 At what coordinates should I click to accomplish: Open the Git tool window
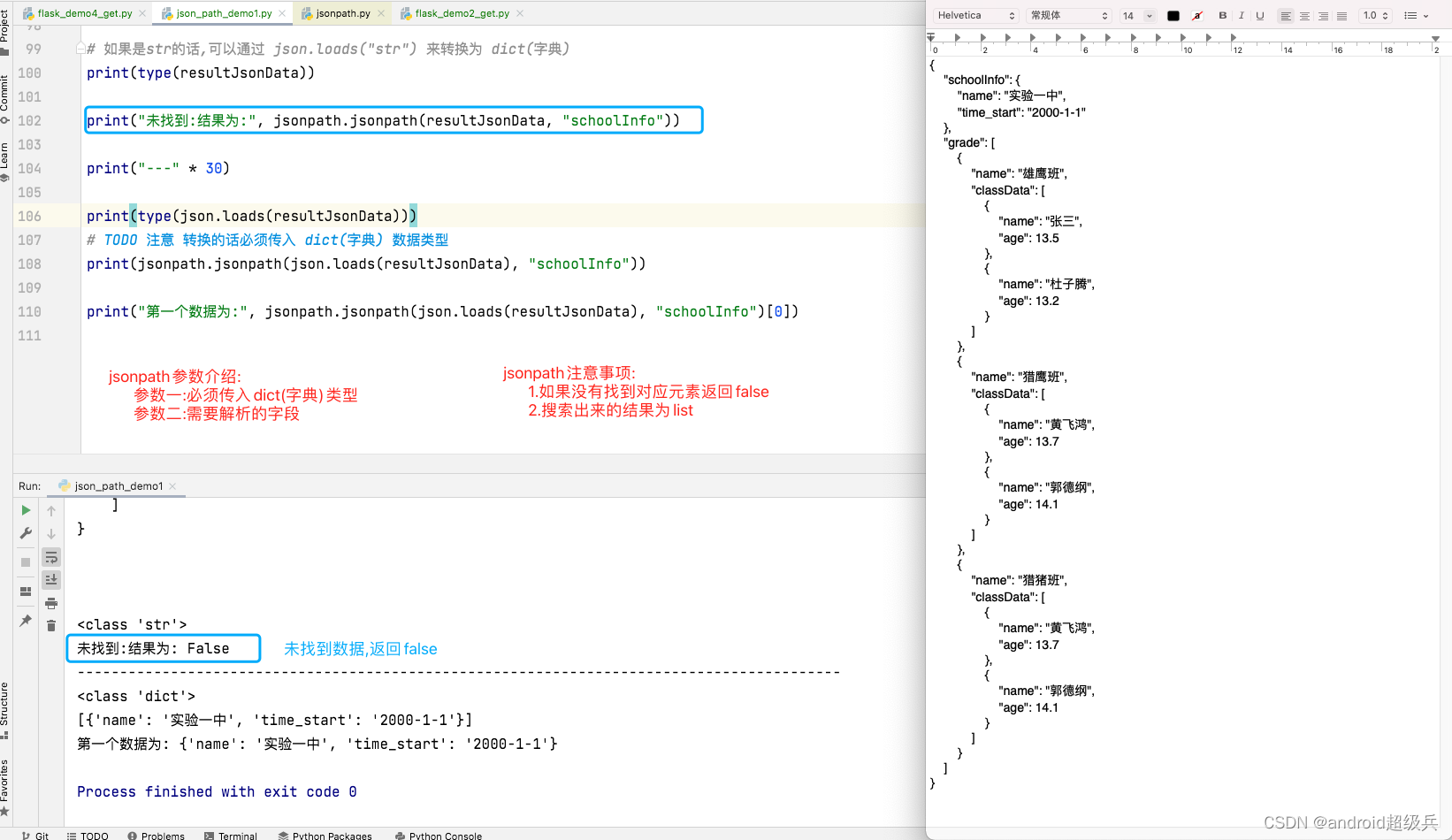click(35, 836)
